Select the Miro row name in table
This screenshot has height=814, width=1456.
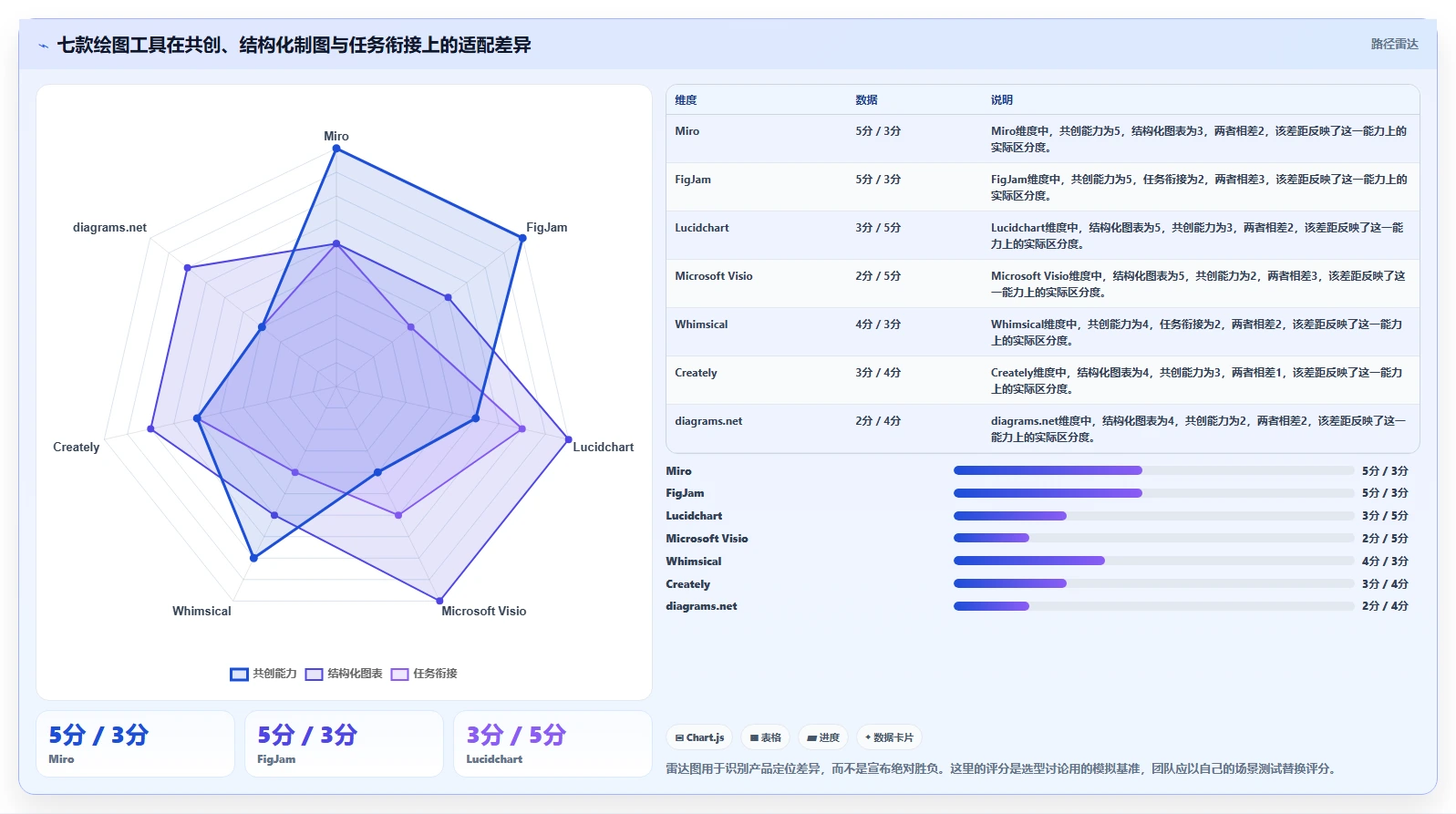[x=687, y=131]
